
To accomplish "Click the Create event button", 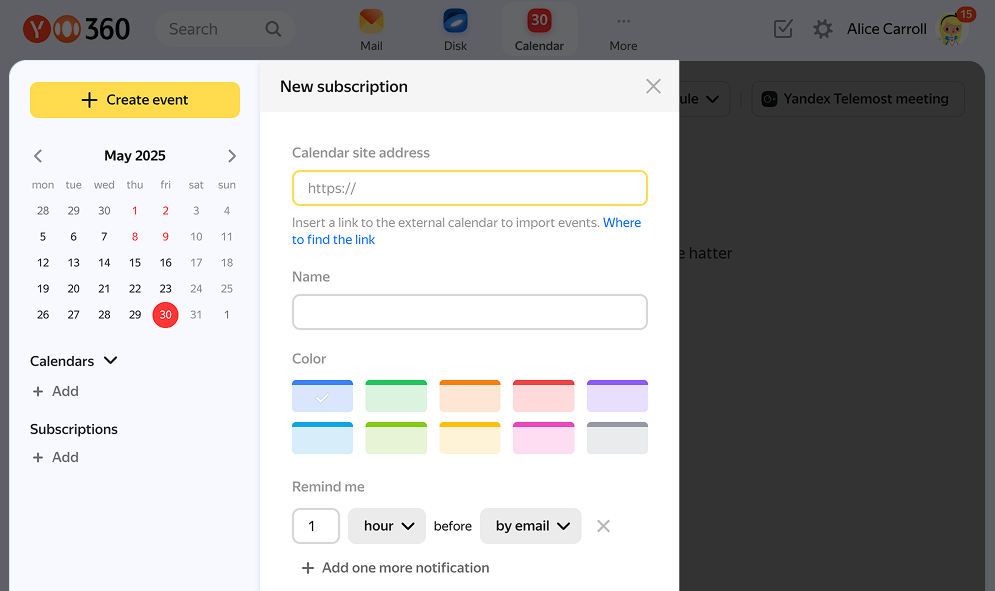I will [x=135, y=100].
